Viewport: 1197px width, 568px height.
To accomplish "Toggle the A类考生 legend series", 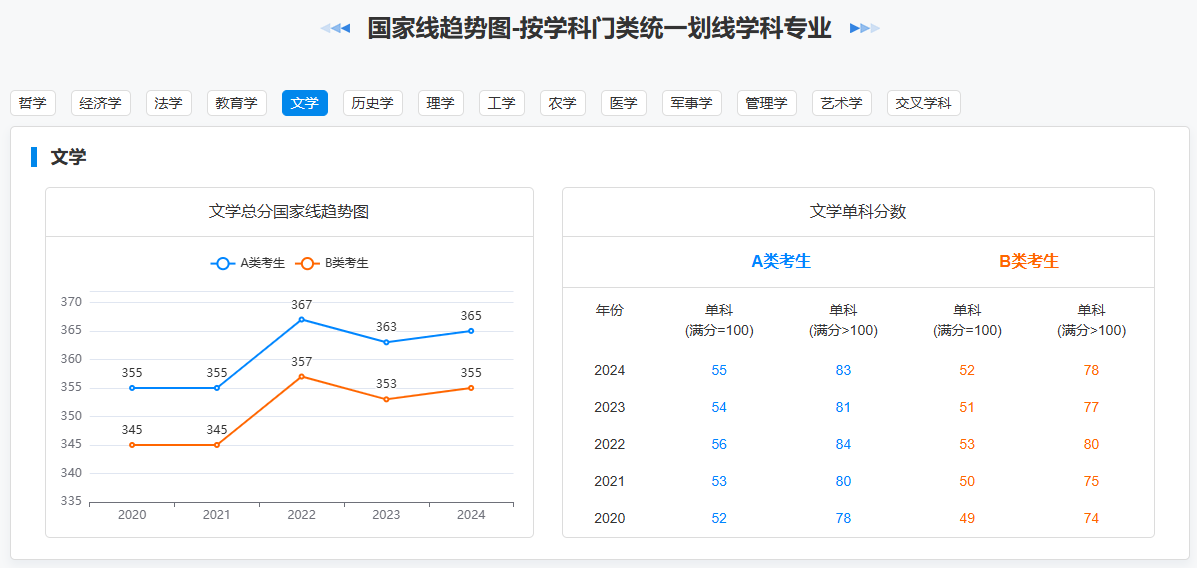I will click(x=248, y=263).
